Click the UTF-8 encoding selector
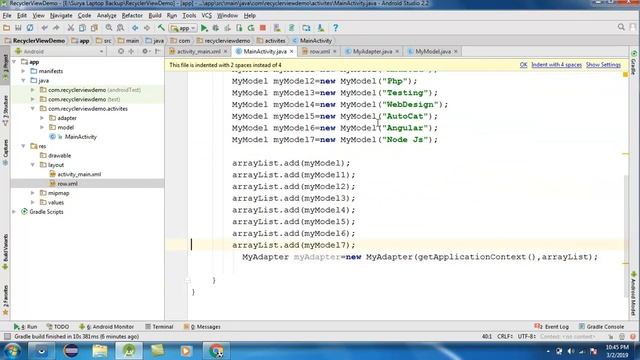 tap(527, 336)
